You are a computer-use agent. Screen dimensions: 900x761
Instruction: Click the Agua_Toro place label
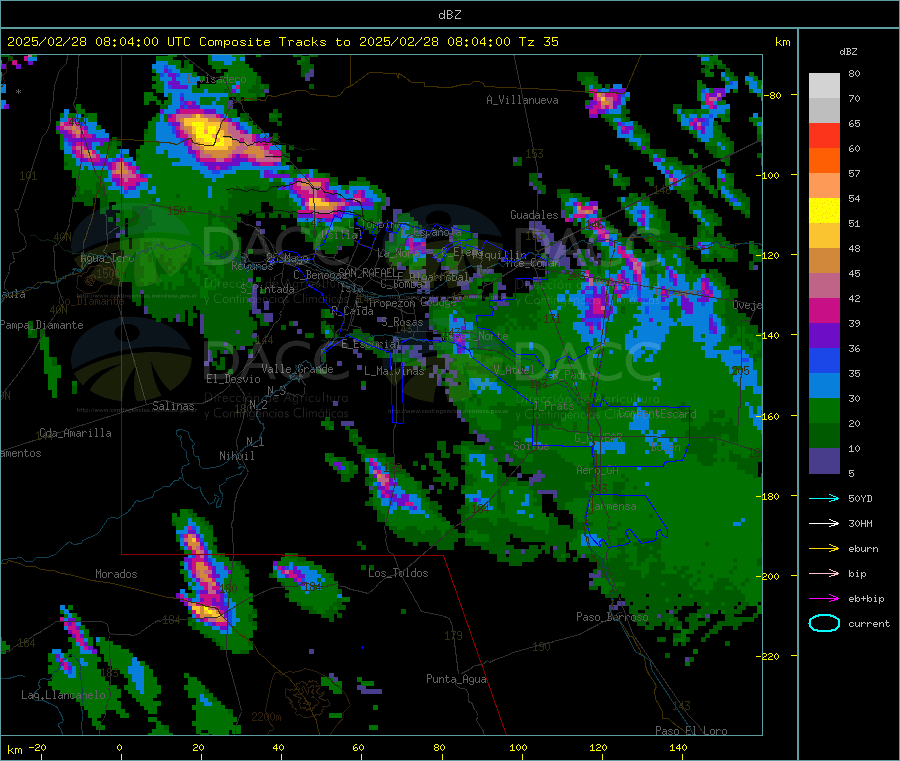(x=107, y=258)
